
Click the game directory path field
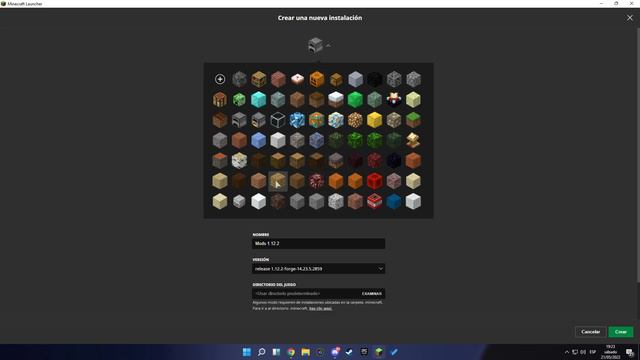tap(305, 293)
